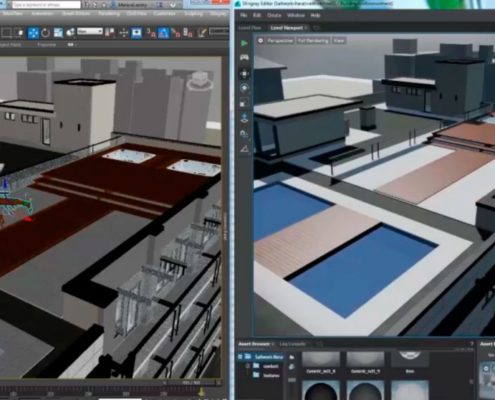Close the Level Viewport tab

pos(306,28)
